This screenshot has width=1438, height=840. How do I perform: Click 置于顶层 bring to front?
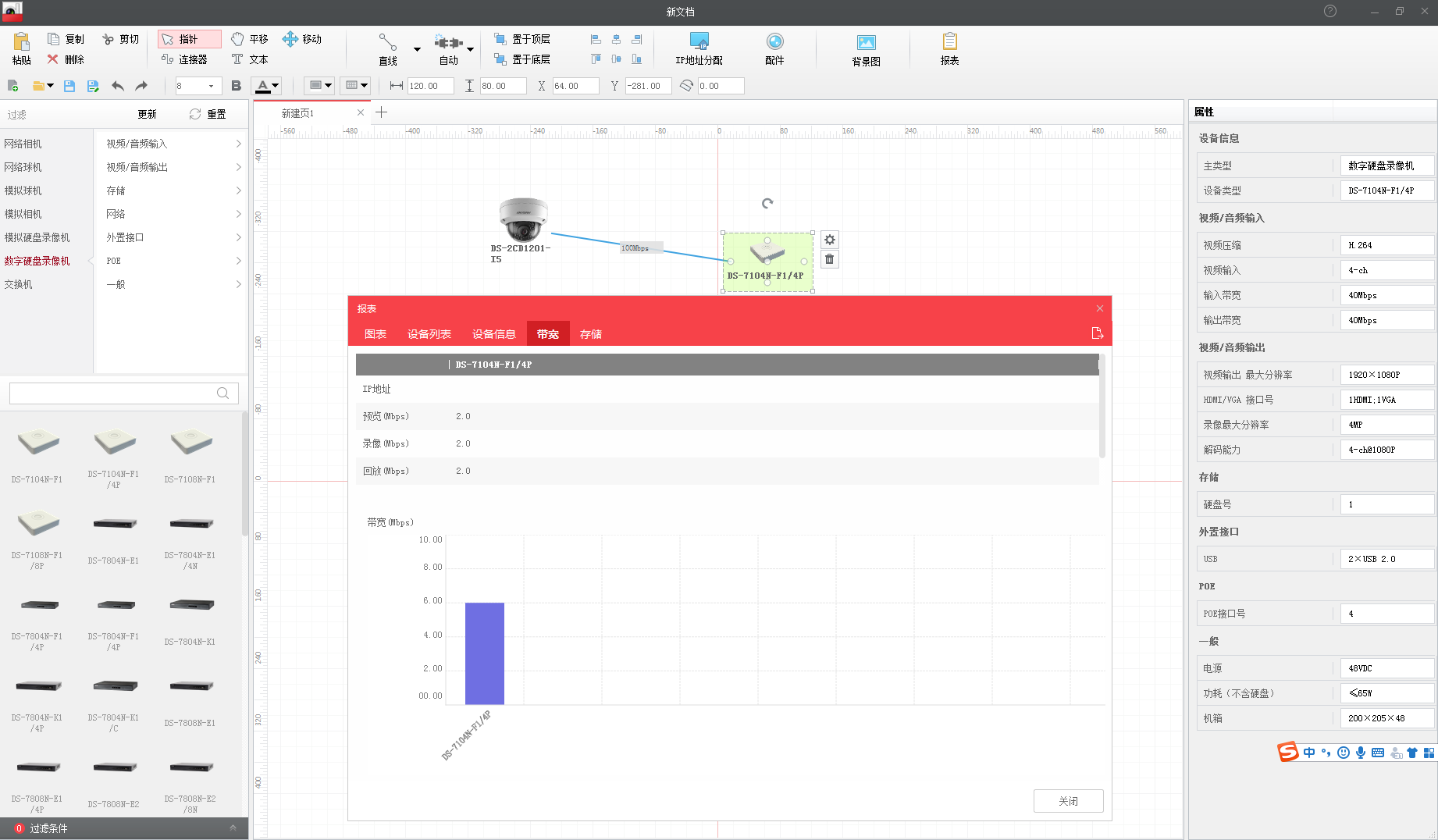[x=522, y=39]
